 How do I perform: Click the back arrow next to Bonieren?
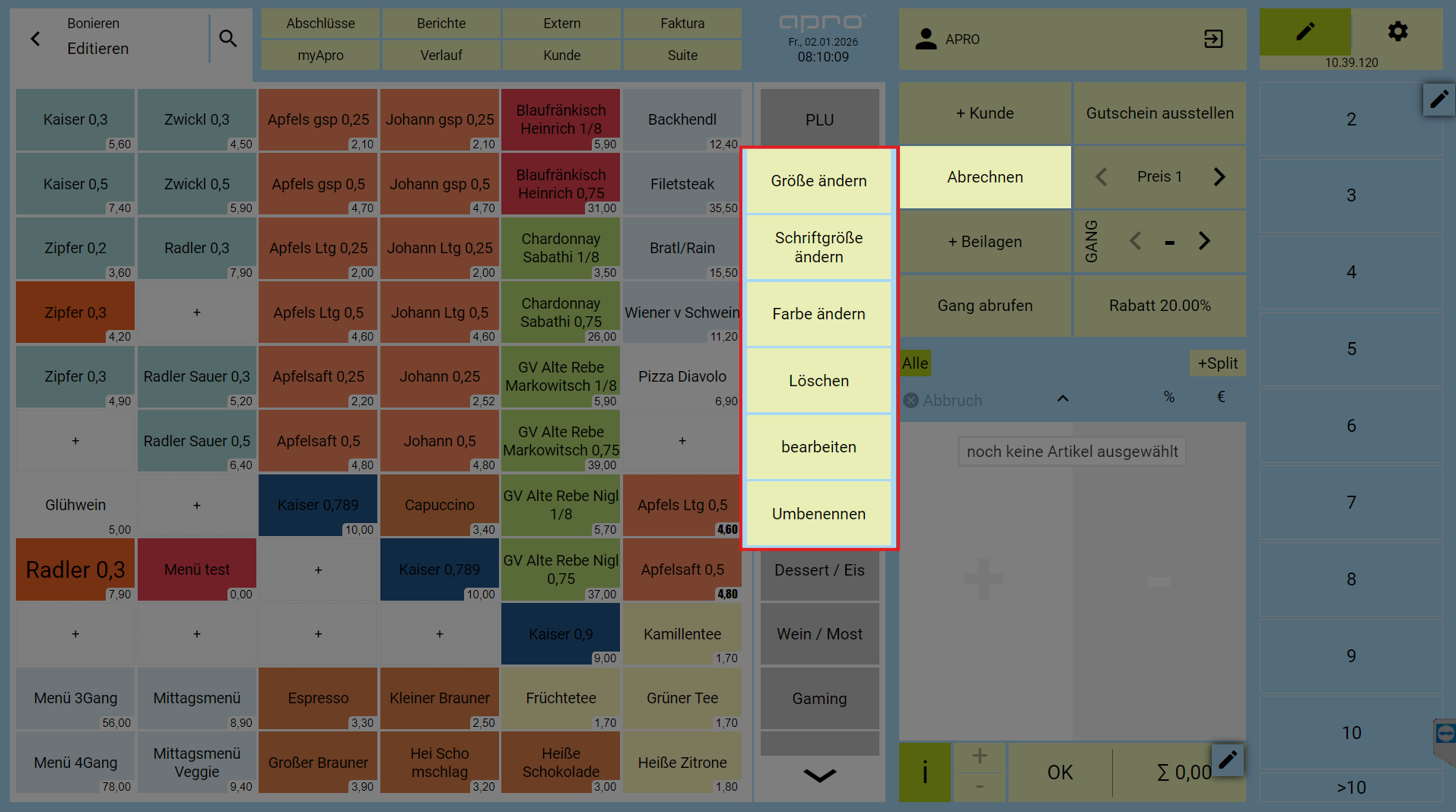pos(35,39)
